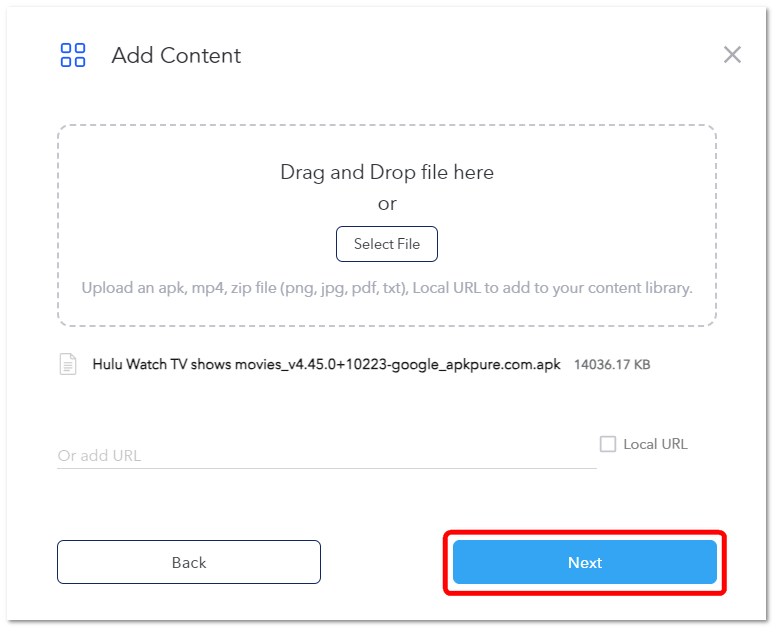Close the Add Content dialog with X
This screenshot has width=773, height=627.
(732, 55)
